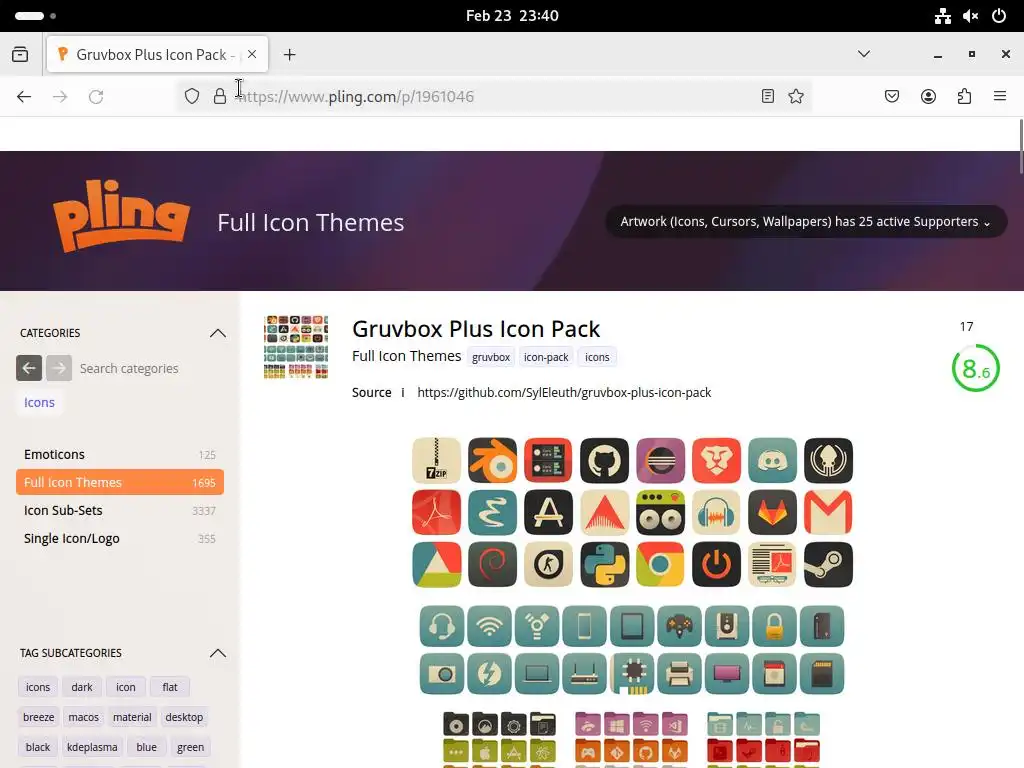1024x768 pixels.
Task: Click the categories back arrow button
Action: pyautogui.click(x=29, y=368)
